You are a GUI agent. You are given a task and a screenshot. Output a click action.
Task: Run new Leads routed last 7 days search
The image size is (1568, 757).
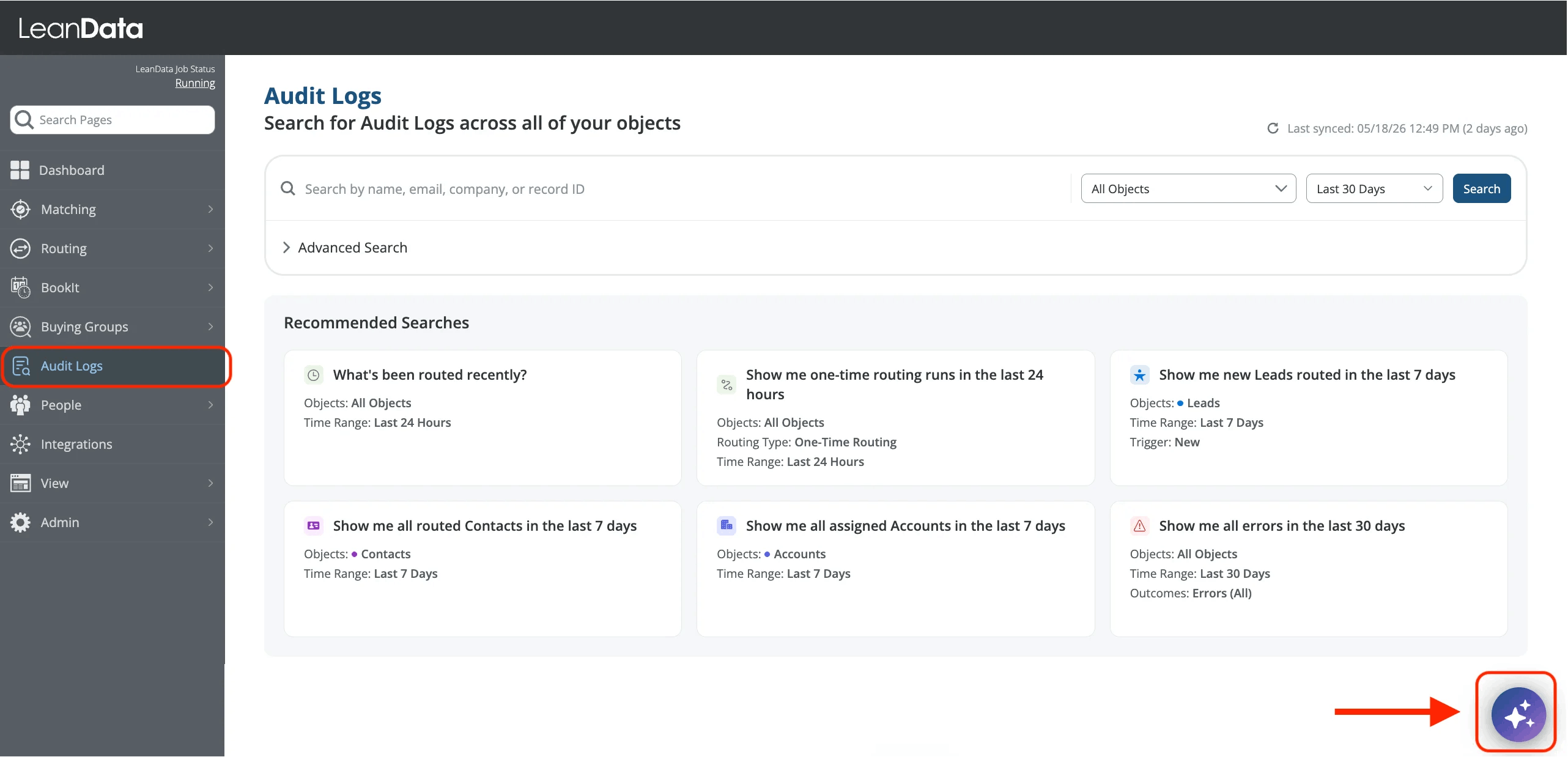point(1309,418)
